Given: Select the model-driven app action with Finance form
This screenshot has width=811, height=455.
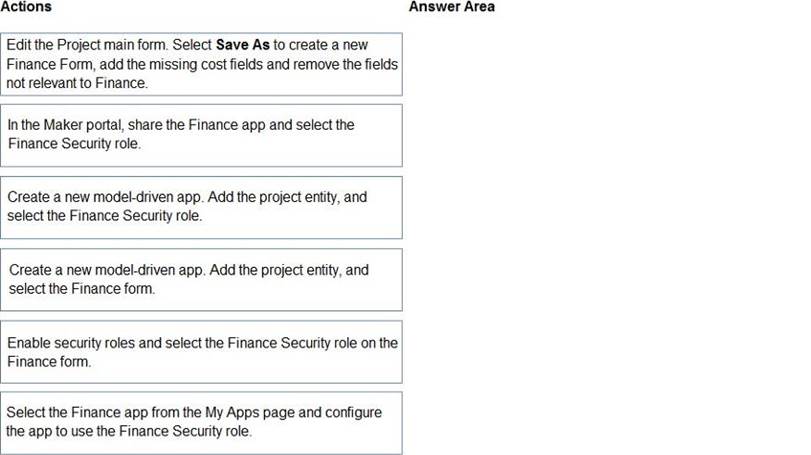Looking at the screenshot, I should (x=202, y=279).
